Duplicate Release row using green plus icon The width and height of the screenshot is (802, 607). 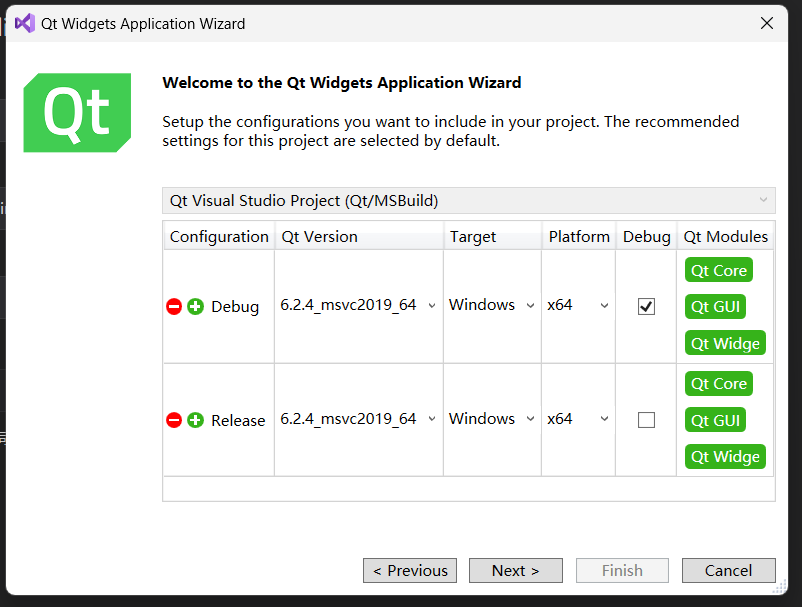pos(195,420)
